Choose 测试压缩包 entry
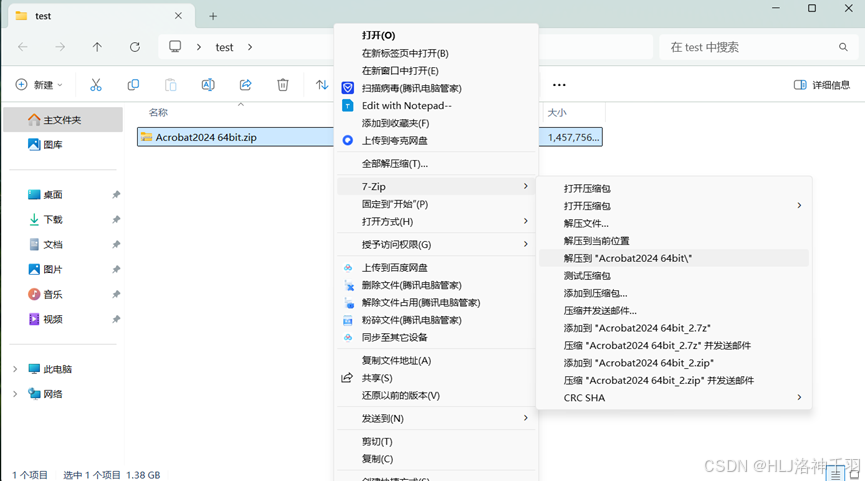Image resolution: width=865 pixels, height=481 pixels. 674,275
